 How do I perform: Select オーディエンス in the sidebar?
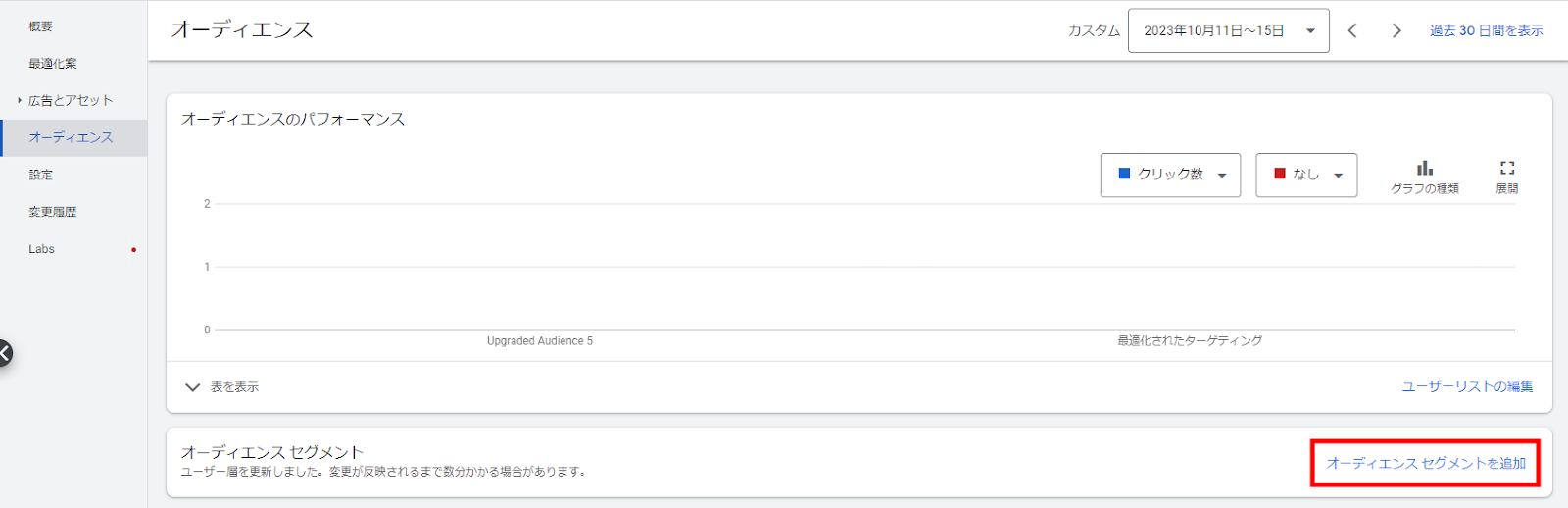pos(71,137)
